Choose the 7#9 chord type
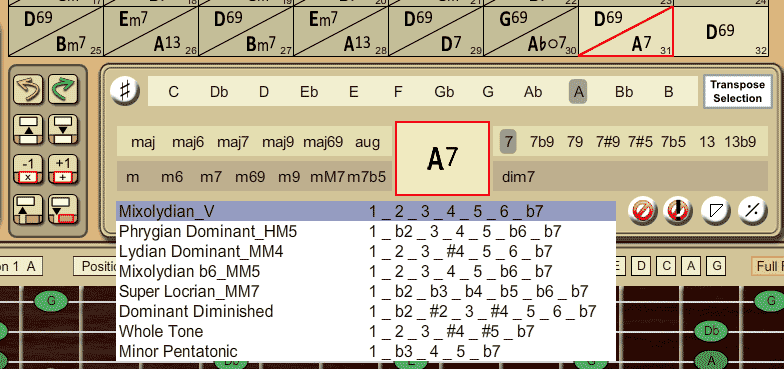This screenshot has height=369, width=784. point(608,142)
